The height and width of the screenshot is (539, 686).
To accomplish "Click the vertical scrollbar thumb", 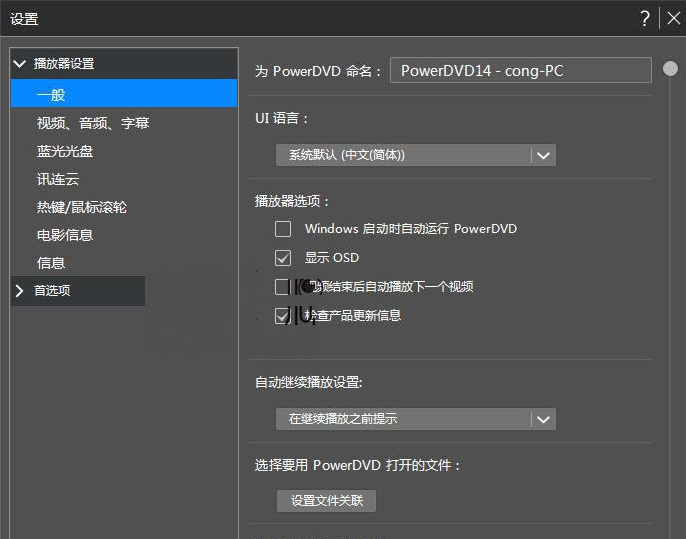I will click(670, 69).
